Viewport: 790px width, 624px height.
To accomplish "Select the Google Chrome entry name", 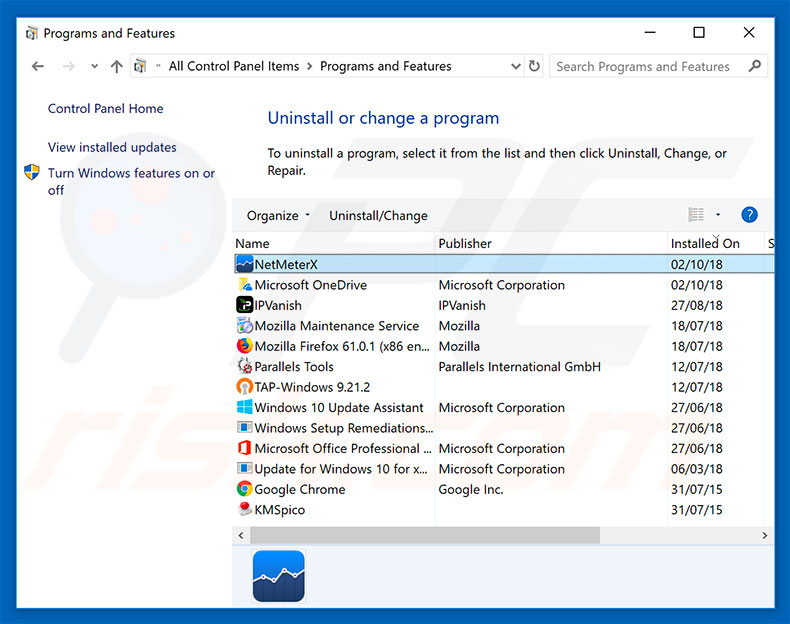I will pos(300,489).
